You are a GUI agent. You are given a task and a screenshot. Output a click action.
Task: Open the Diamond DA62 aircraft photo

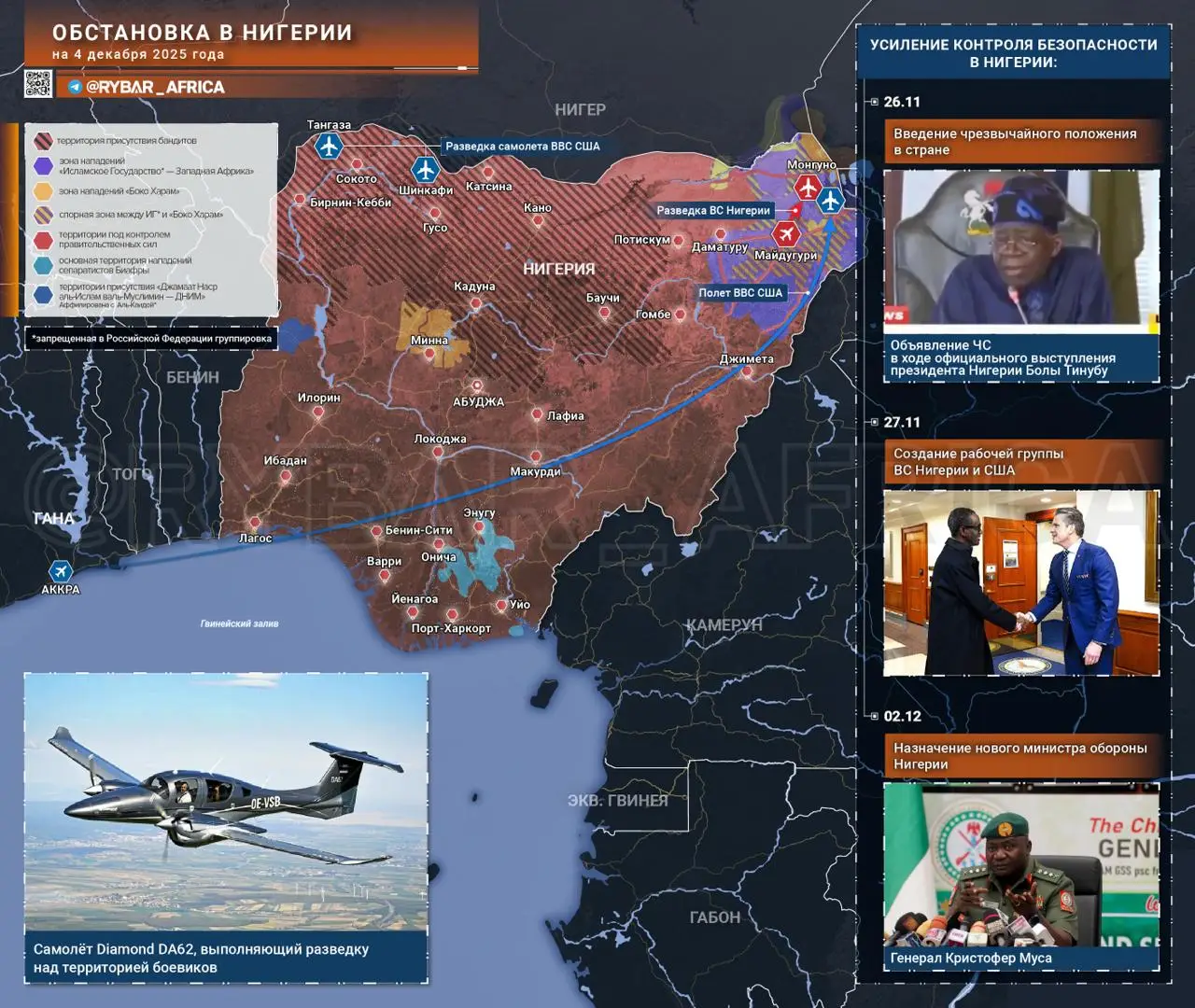click(x=226, y=802)
